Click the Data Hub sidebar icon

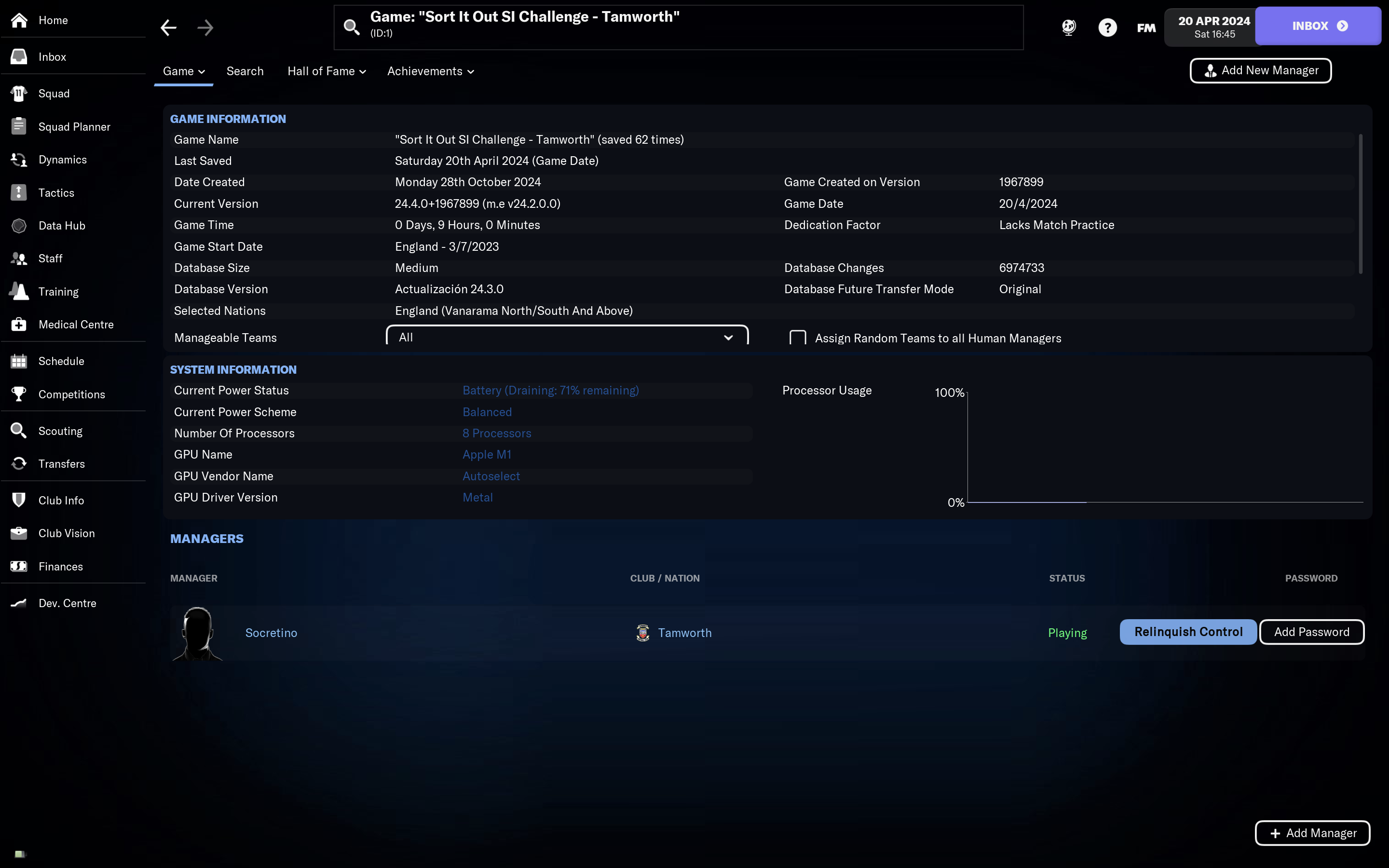coord(18,225)
